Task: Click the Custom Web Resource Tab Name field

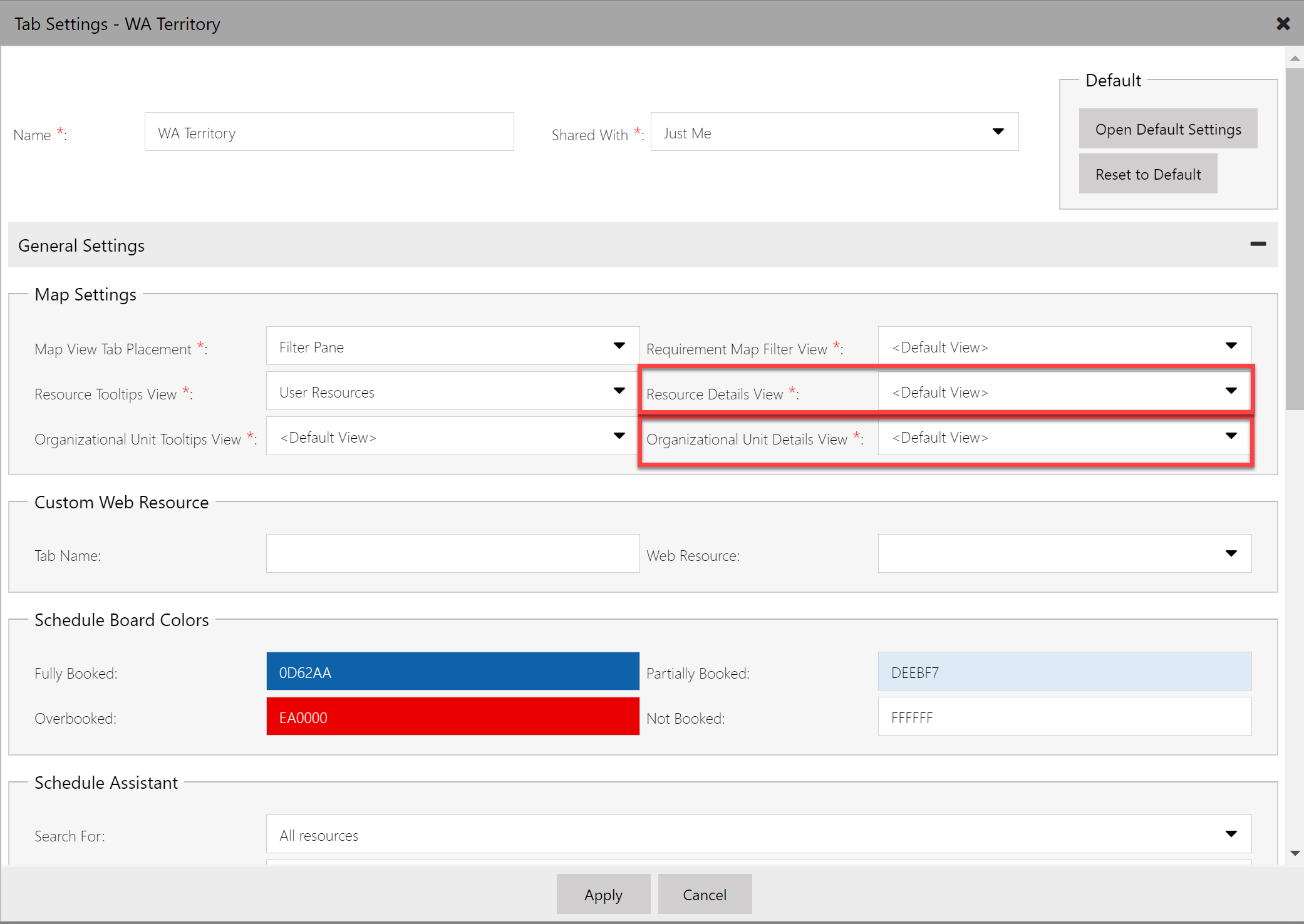Action: [x=452, y=553]
